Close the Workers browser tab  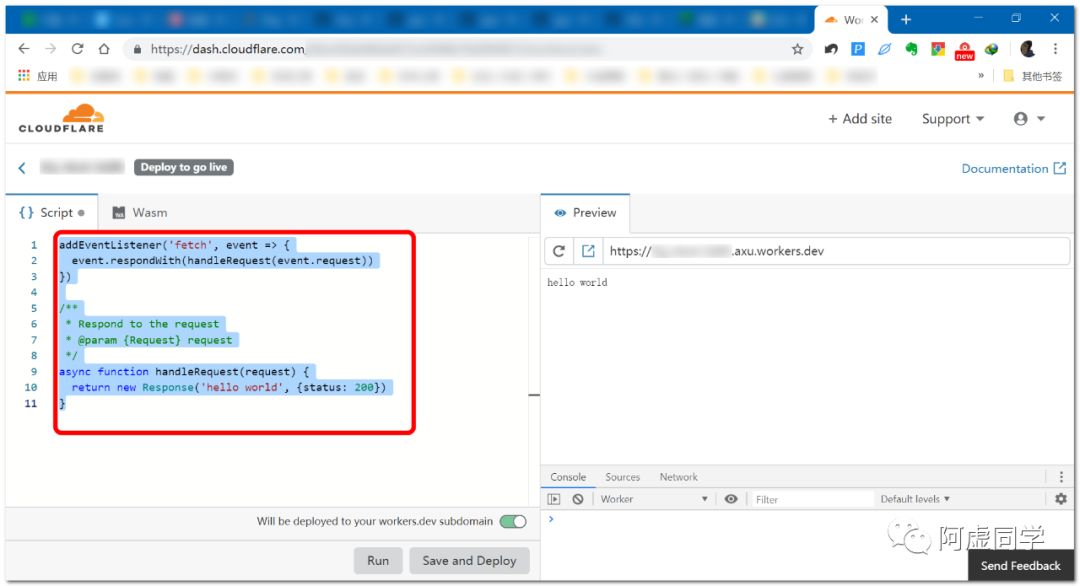(x=874, y=19)
